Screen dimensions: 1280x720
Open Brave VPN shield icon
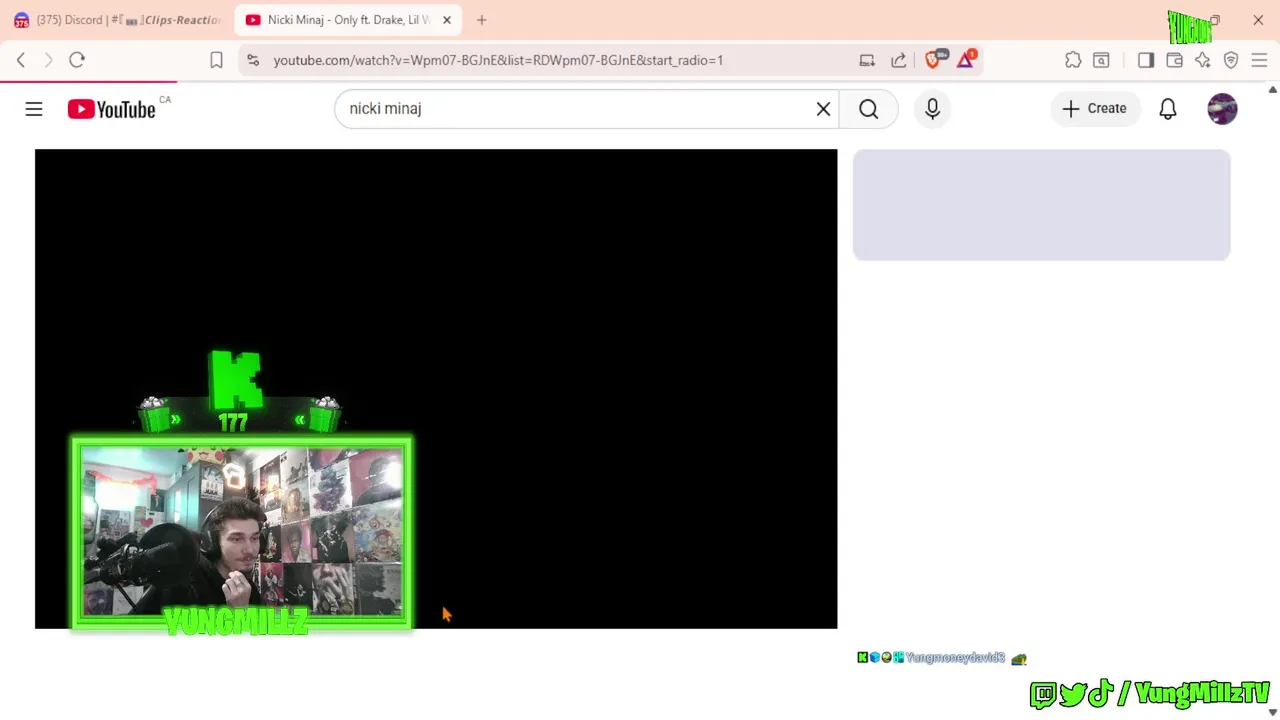(1231, 60)
